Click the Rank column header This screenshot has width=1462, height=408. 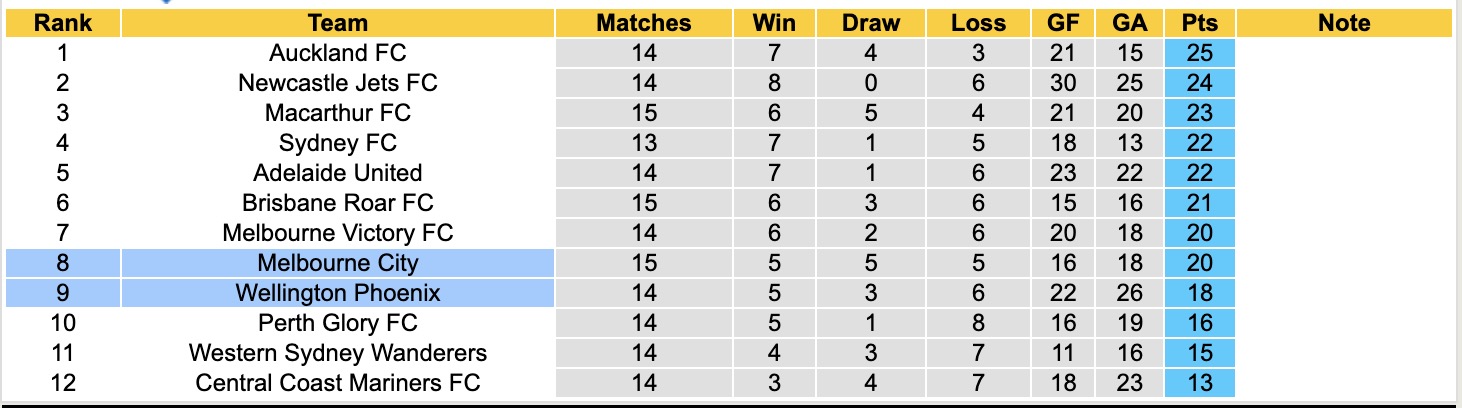(x=63, y=23)
